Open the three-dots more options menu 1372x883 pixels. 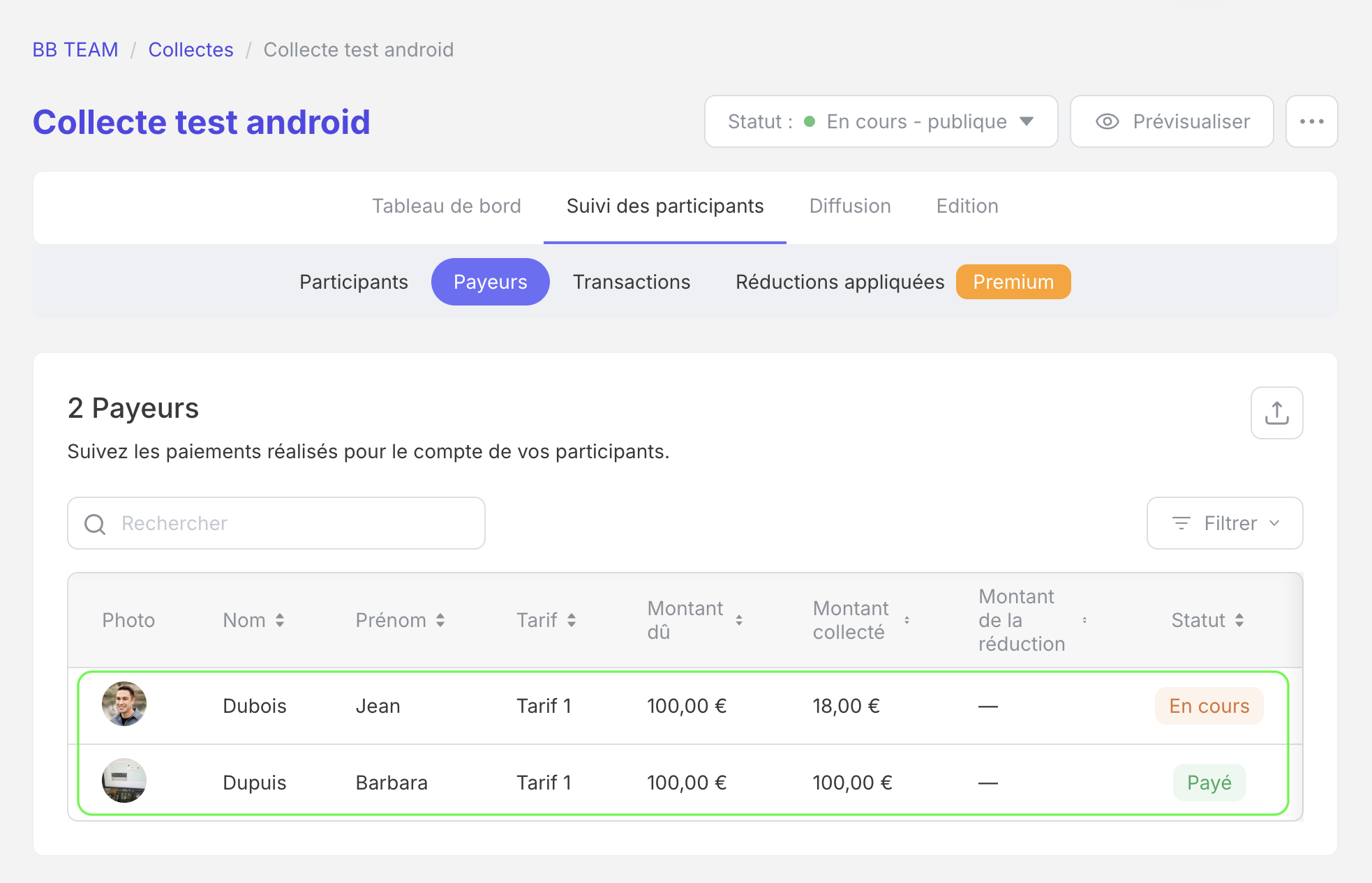point(1311,121)
